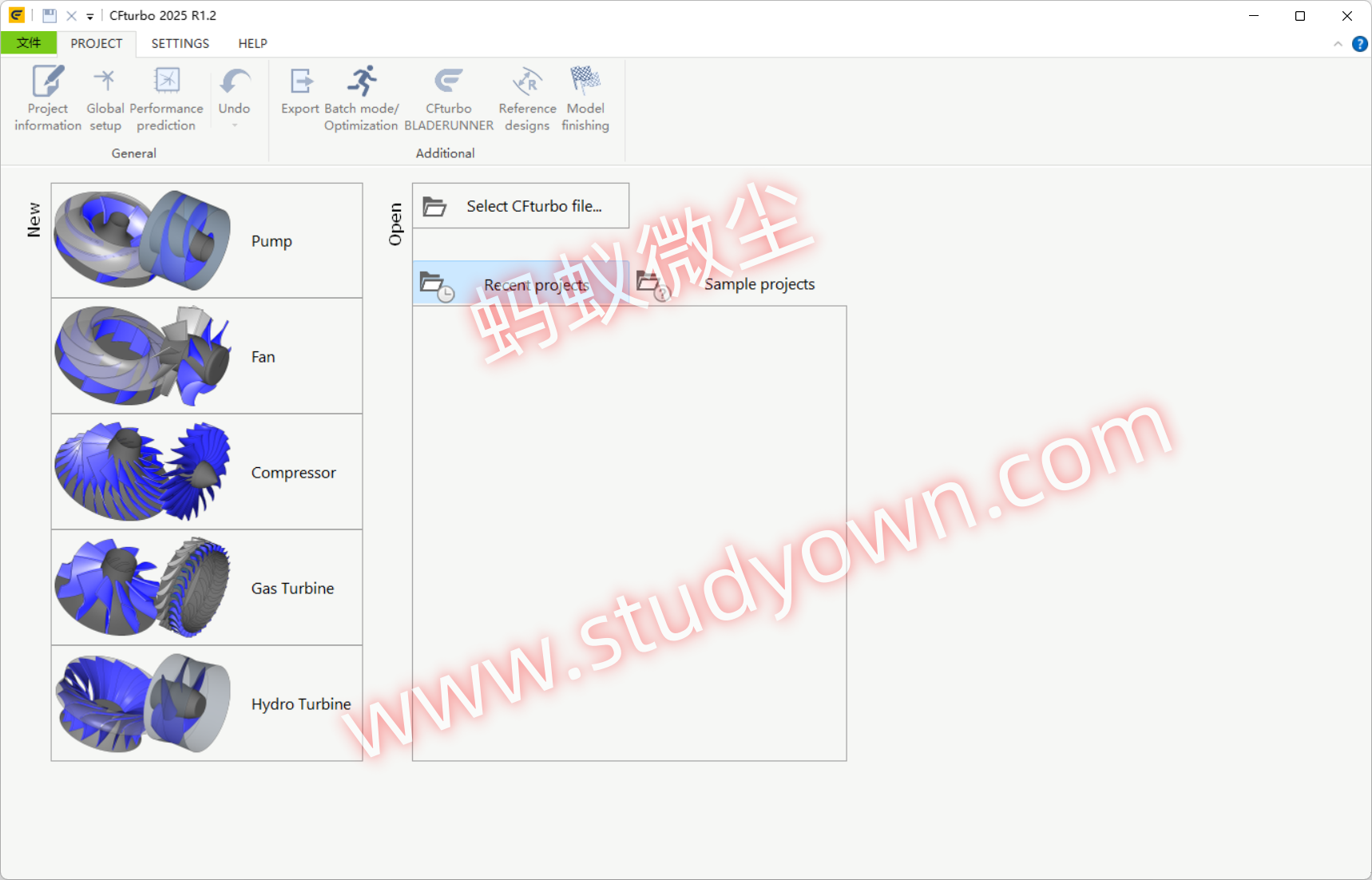Viewport: 1372px width, 880px height.
Task: Expand the Undo dropdown arrow
Action: [234, 126]
